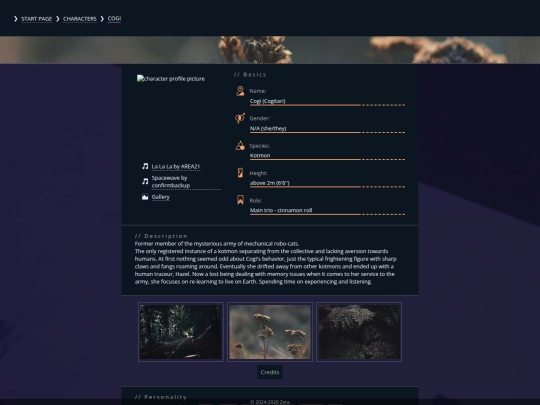540x405 pixels.
Task: Click the above 2m height value
Action: point(270,183)
